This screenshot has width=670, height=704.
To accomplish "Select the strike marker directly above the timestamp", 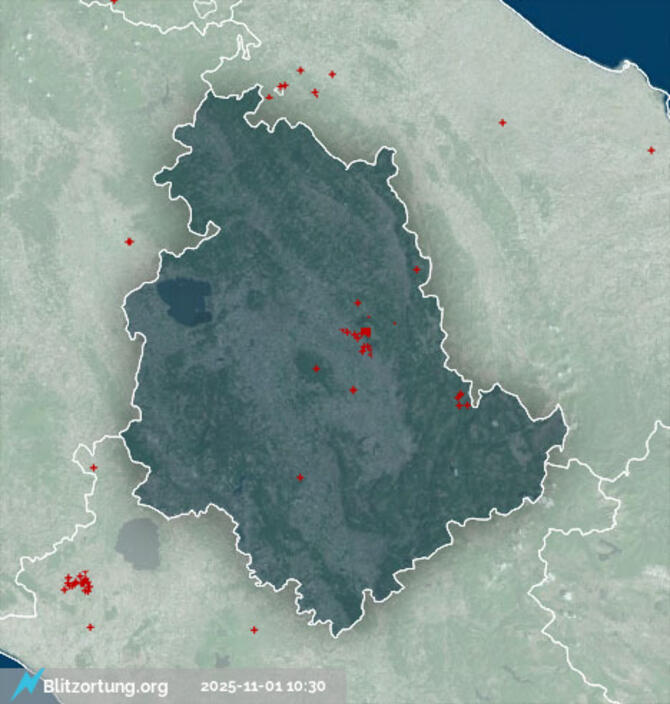I will point(254,629).
